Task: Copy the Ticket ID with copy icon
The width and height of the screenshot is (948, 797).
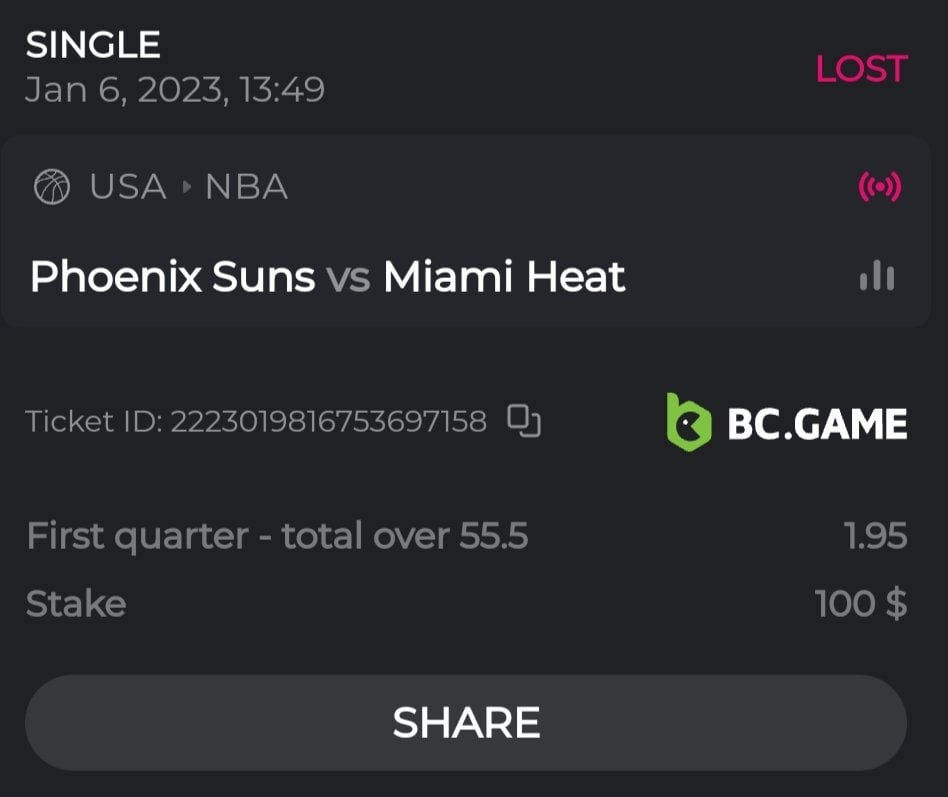Action: (x=523, y=421)
